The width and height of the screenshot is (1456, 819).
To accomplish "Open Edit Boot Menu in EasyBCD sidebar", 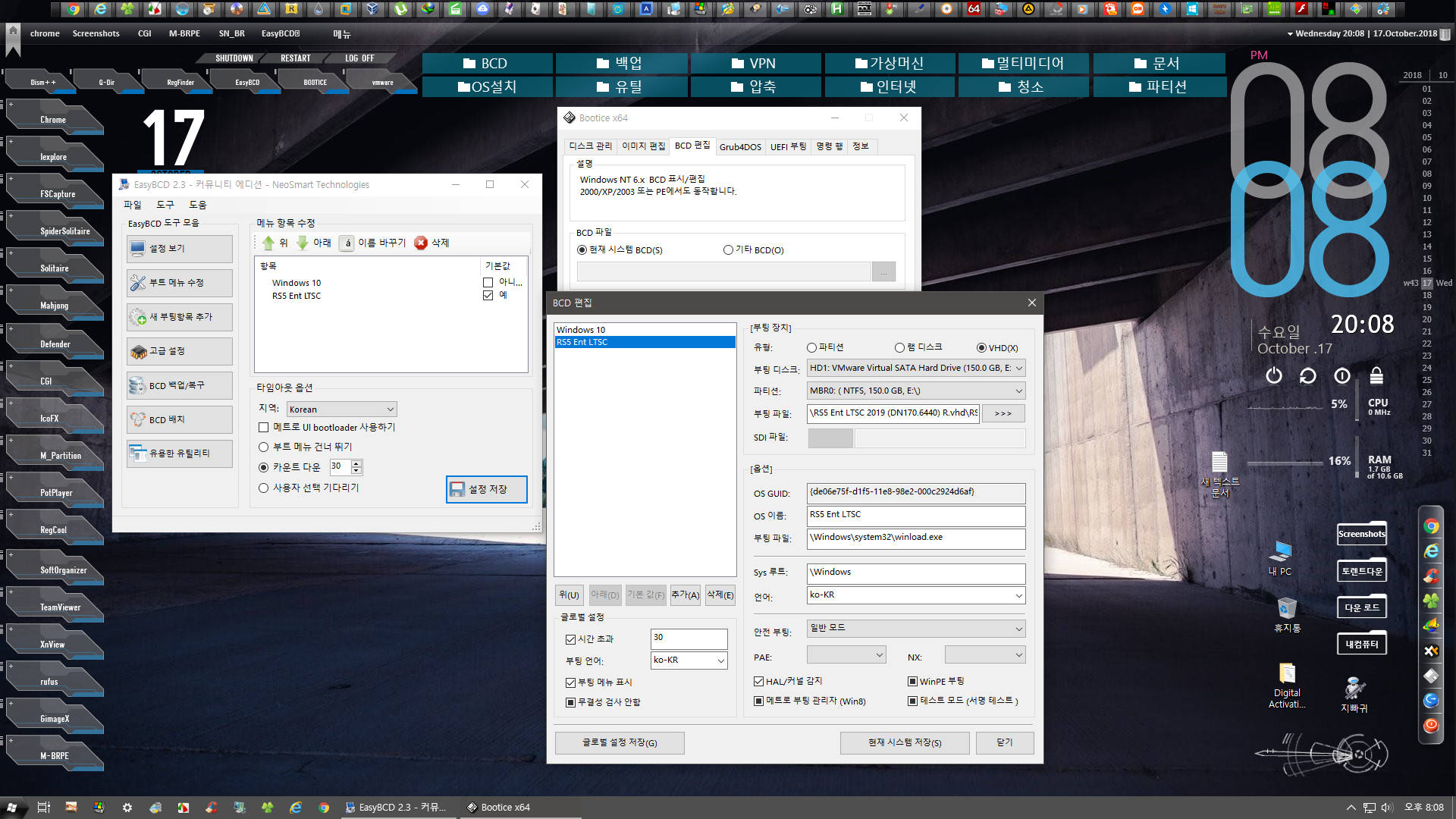I will [180, 283].
